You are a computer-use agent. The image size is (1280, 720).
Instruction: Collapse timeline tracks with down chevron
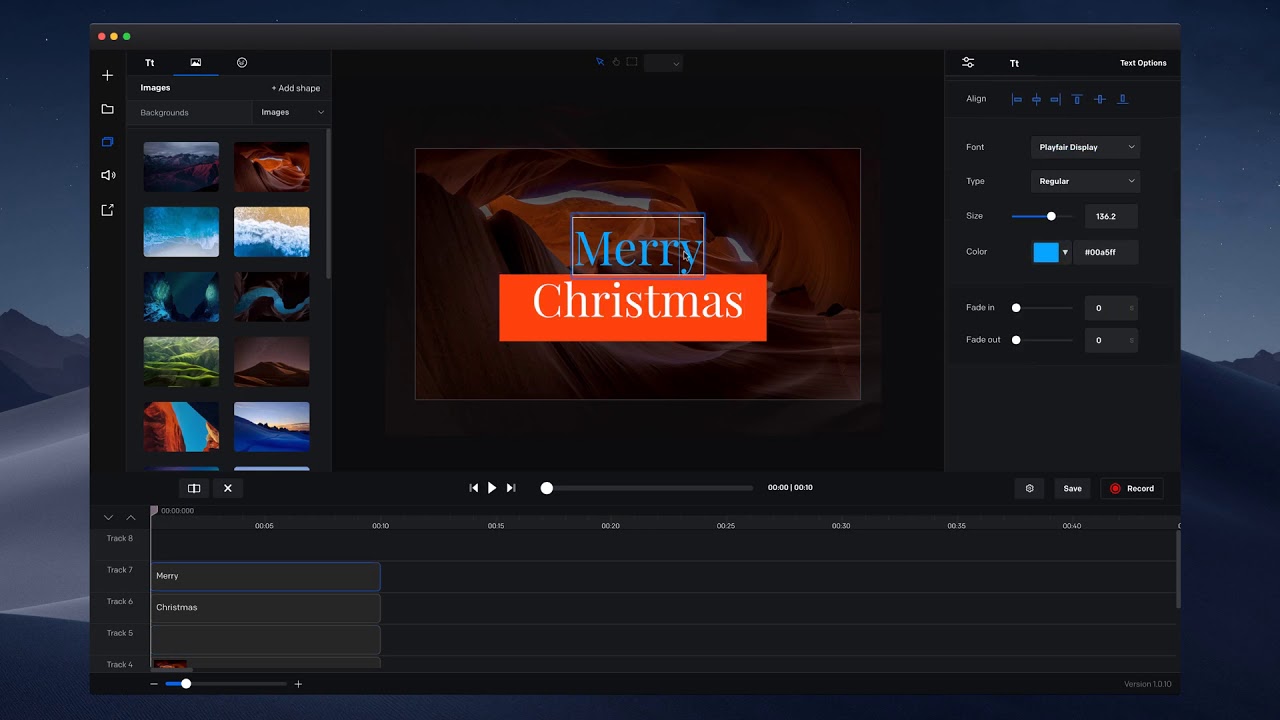click(109, 517)
